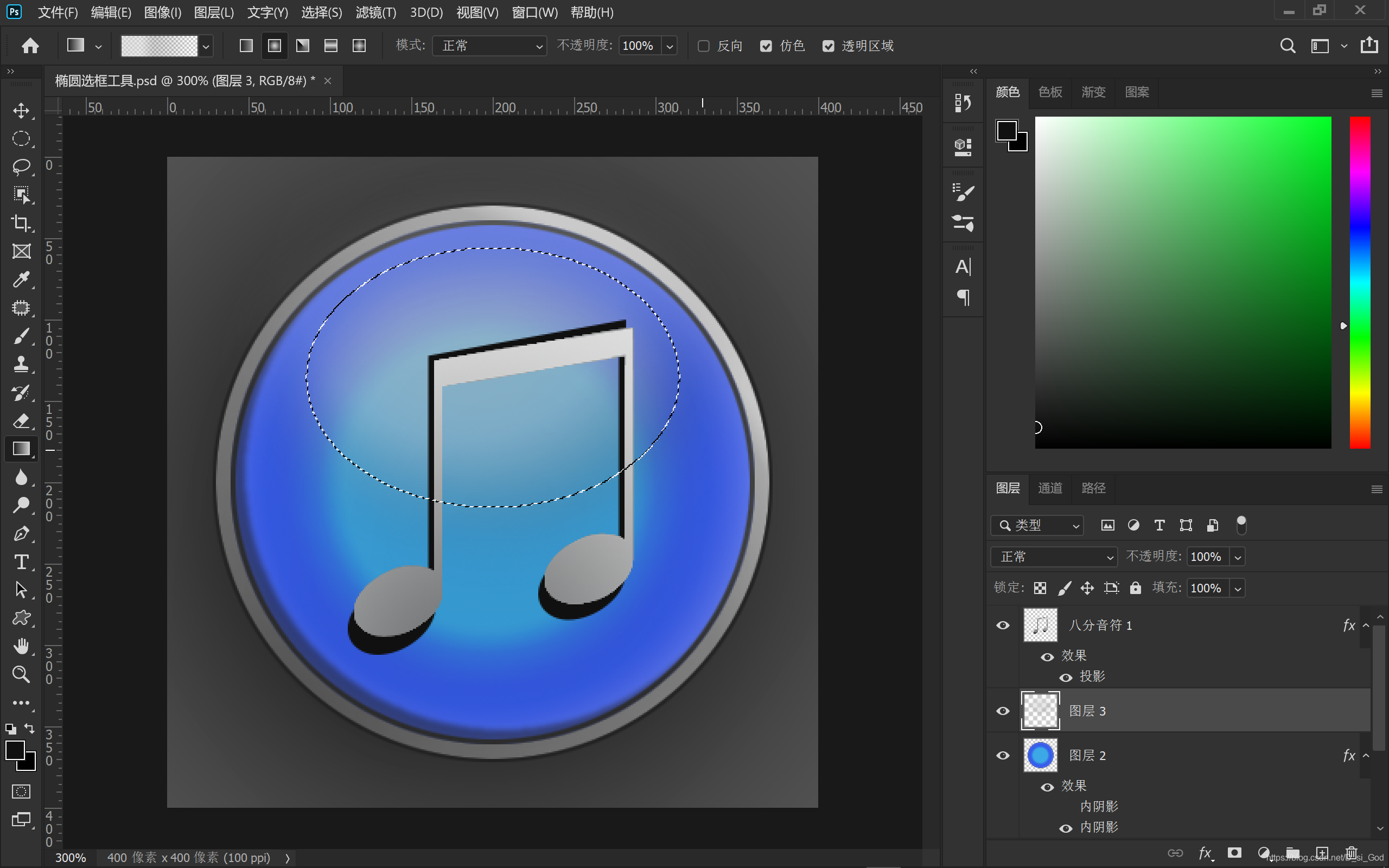The height and width of the screenshot is (868, 1389).
Task: Select the Path Selection tool
Action: [x=21, y=590]
